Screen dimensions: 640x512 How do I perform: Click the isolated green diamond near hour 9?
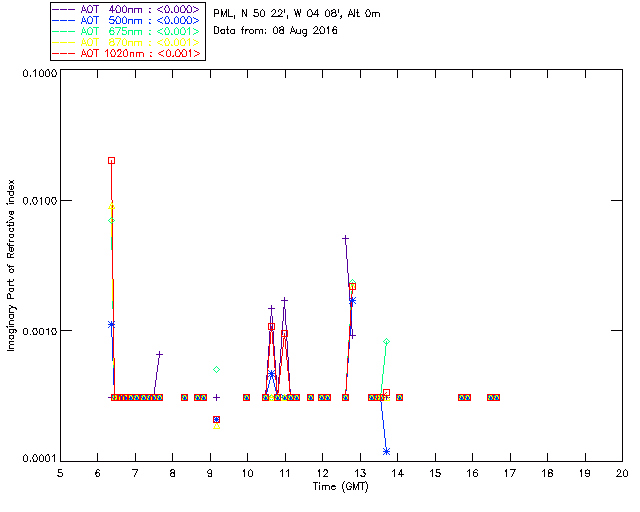coord(217,370)
